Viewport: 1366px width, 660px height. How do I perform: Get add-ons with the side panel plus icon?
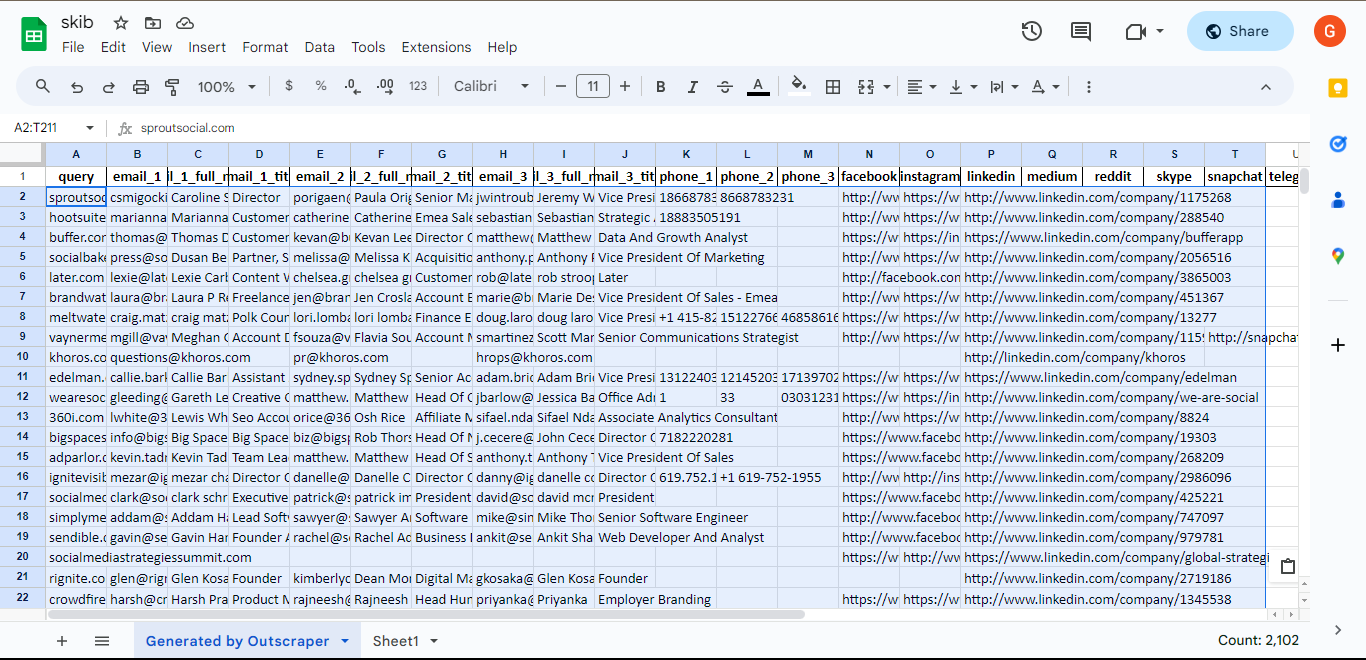pyautogui.click(x=1338, y=345)
